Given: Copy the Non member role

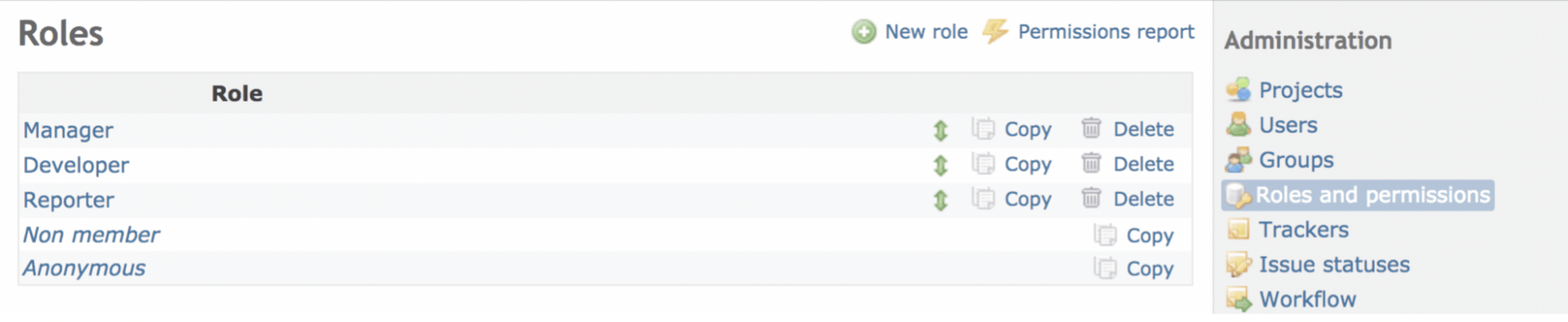Looking at the screenshot, I should (1149, 236).
